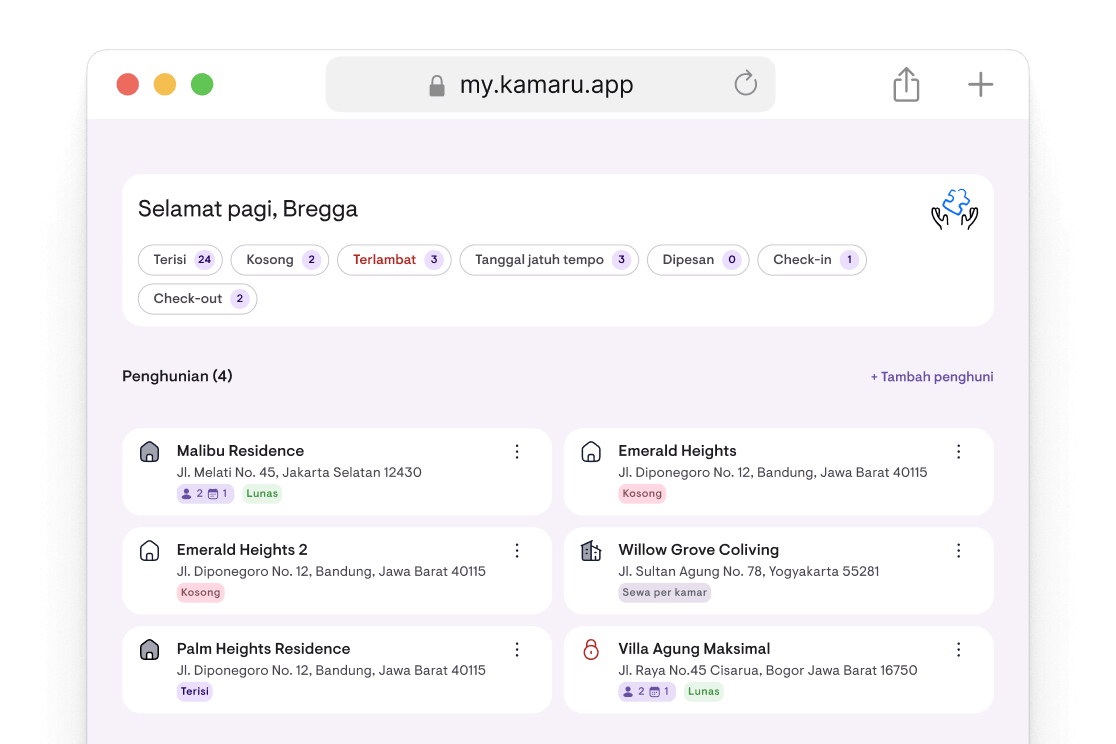
Task: Open the Villa Agung Maksimal card title
Action: [x=694, y=649]
